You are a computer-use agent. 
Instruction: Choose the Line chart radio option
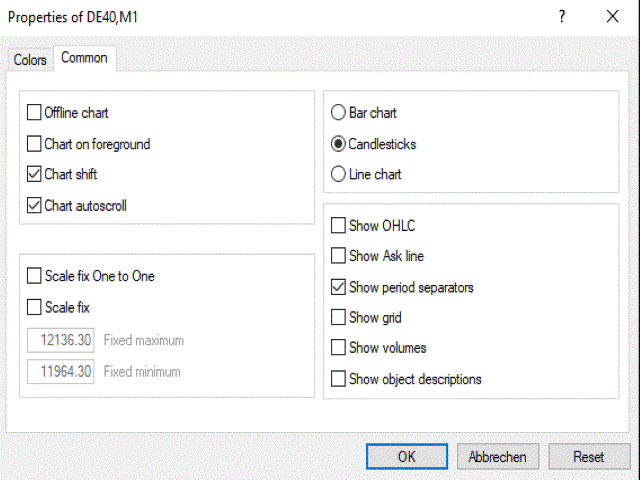tap(338, 174)
